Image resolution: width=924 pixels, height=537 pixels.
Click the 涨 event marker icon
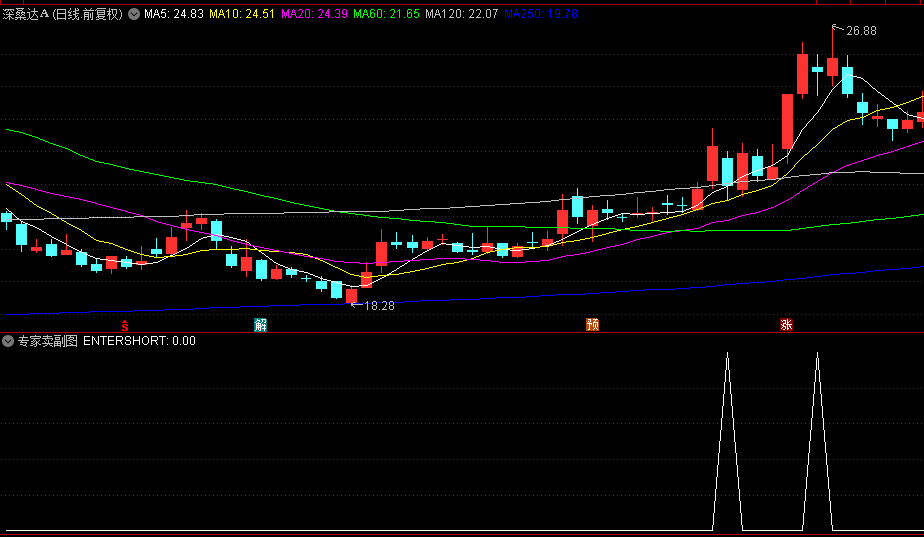pyautogui.click(x=786, y=325)
